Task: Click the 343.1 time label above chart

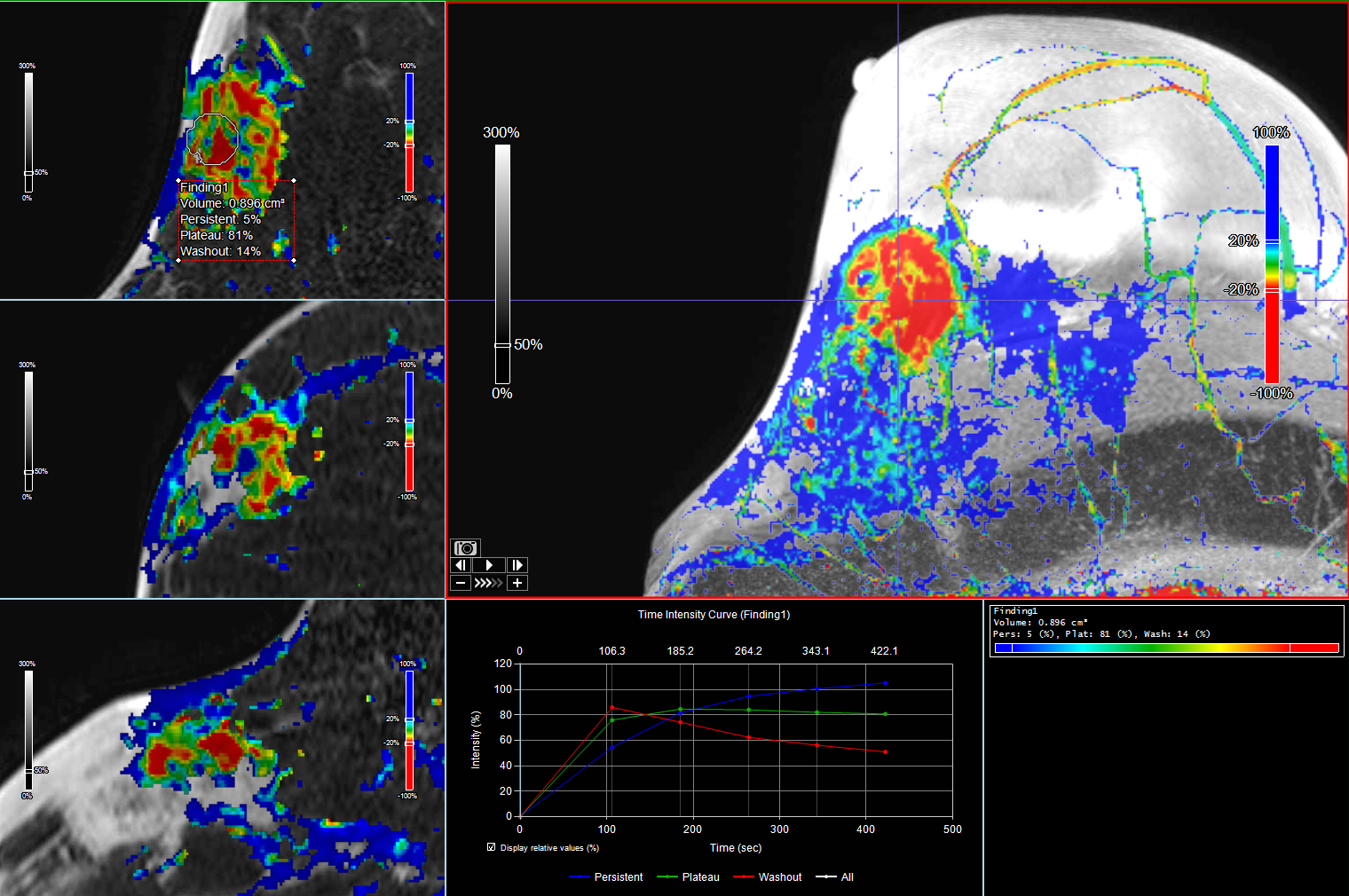Action: point(816,651)
